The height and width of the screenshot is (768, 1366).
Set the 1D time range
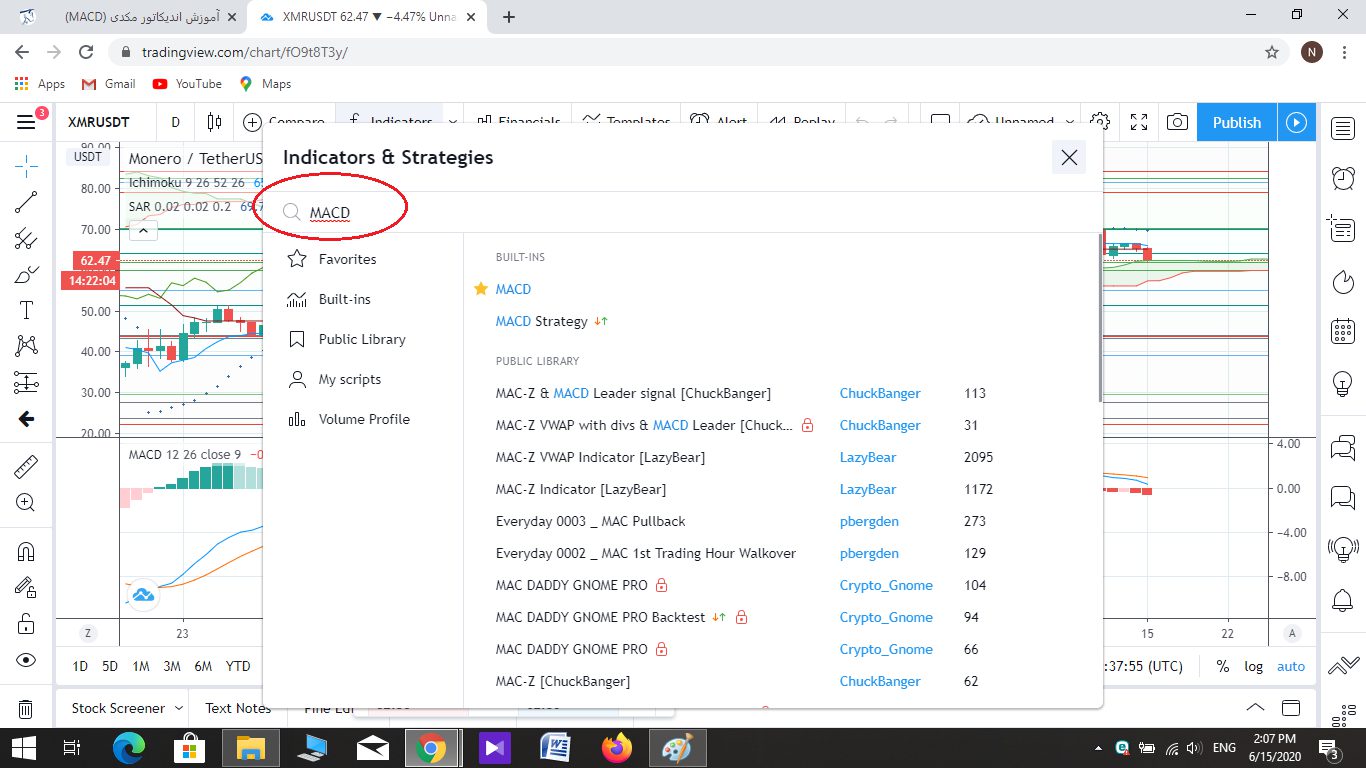(x=80, y=666)
